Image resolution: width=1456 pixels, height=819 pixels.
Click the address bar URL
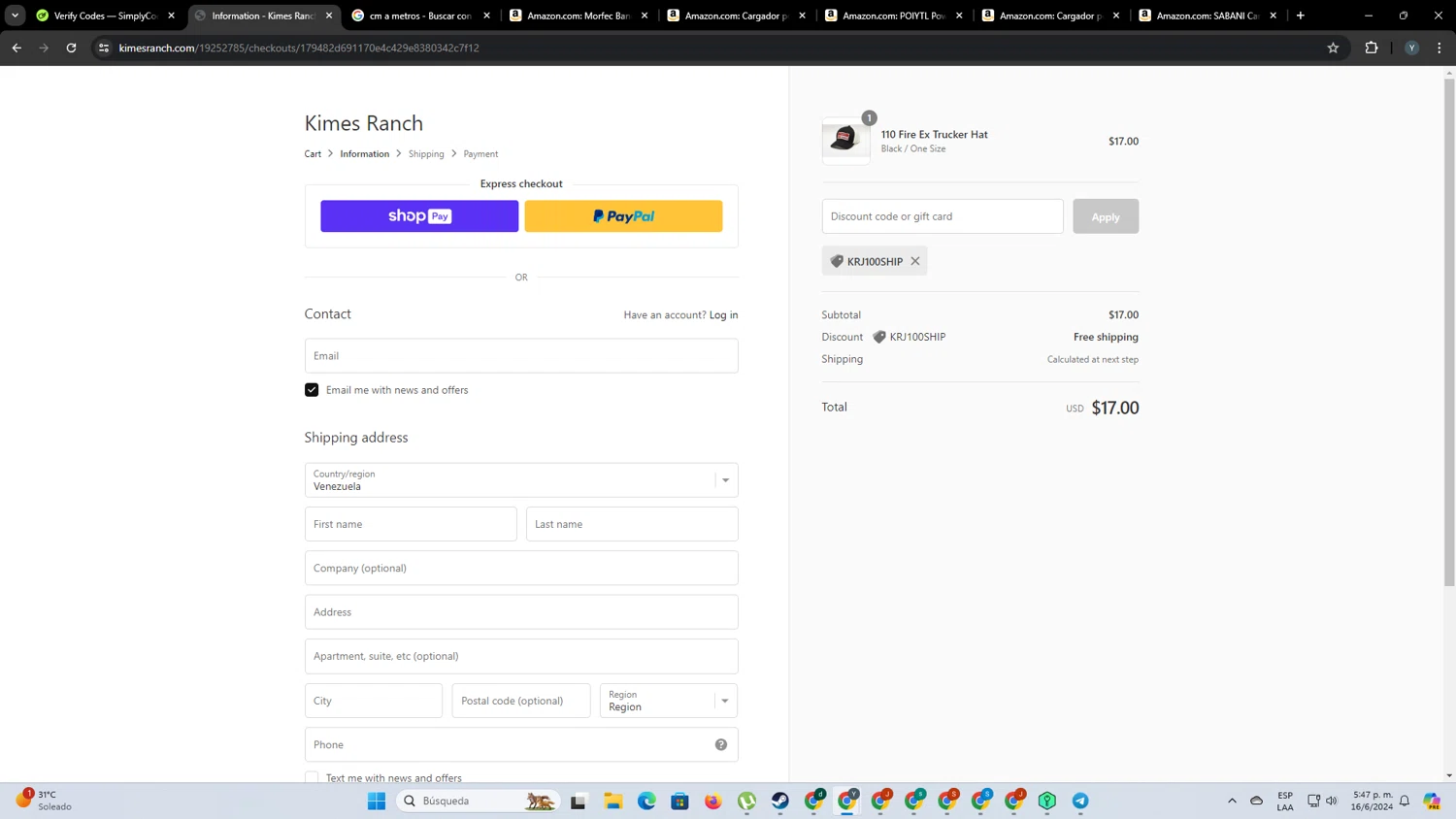[x=299, y=48]
